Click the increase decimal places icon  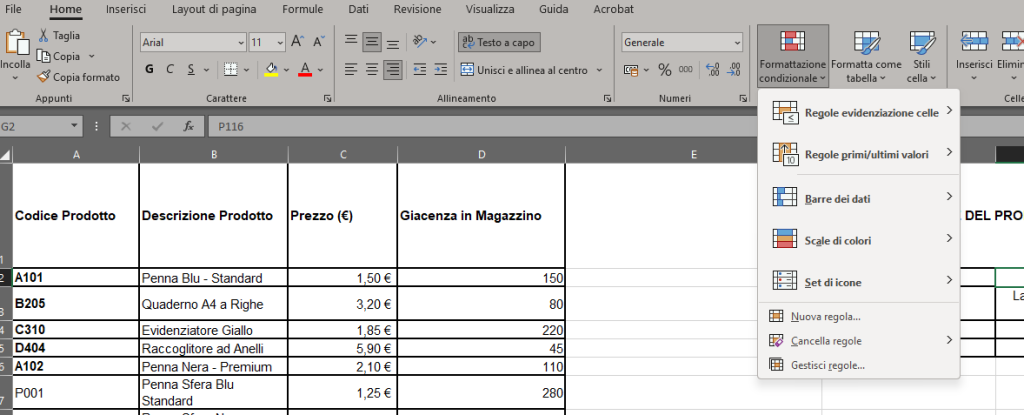point(712,70)
